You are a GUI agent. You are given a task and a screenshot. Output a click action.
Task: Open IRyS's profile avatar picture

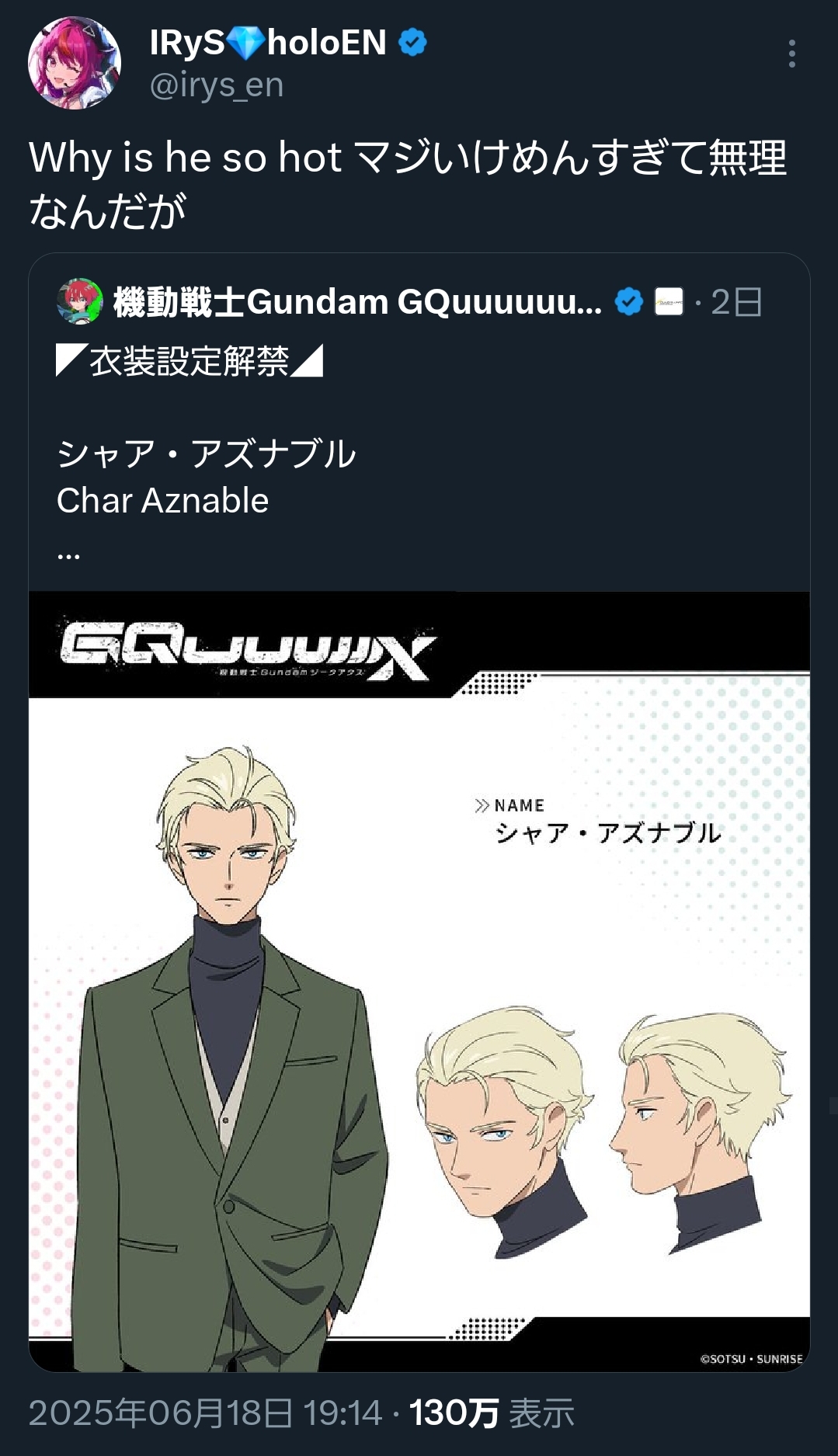(x=75, y=63)
